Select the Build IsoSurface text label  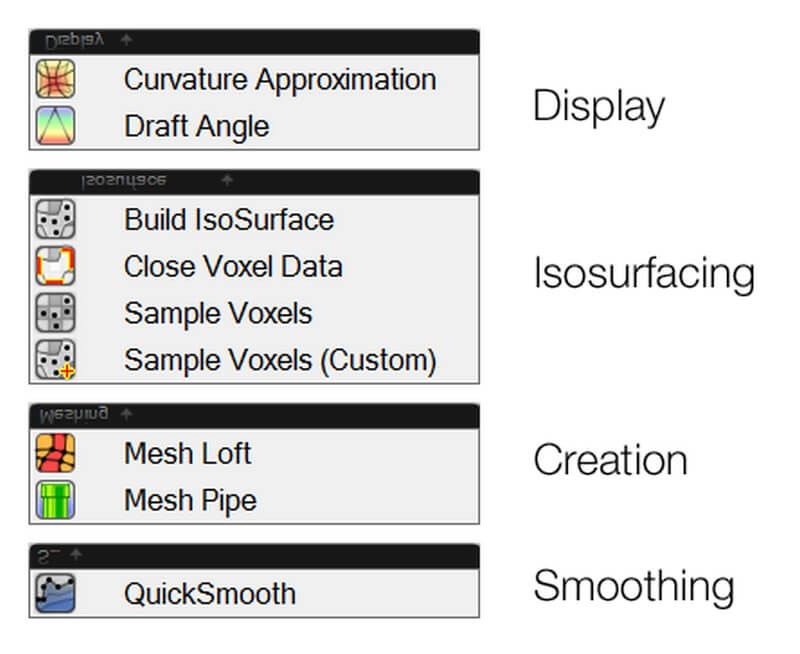click(228, 219)
